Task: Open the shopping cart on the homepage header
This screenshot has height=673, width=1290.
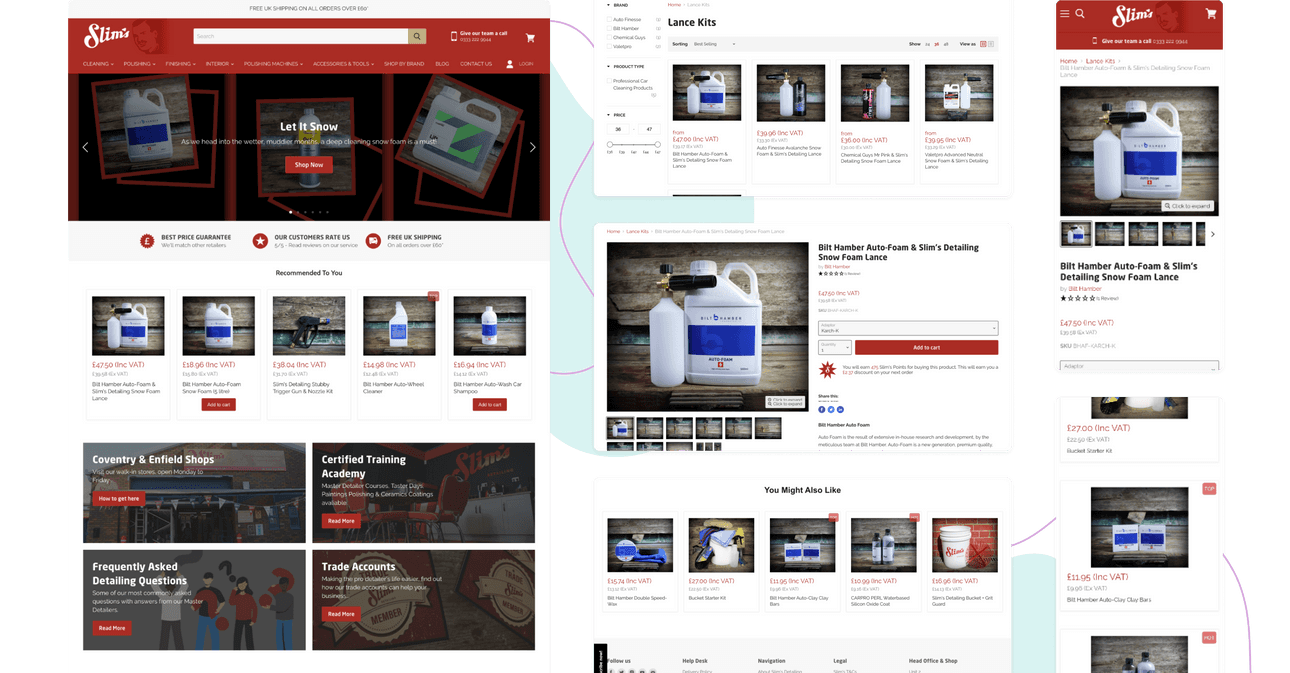Action: 530,38
